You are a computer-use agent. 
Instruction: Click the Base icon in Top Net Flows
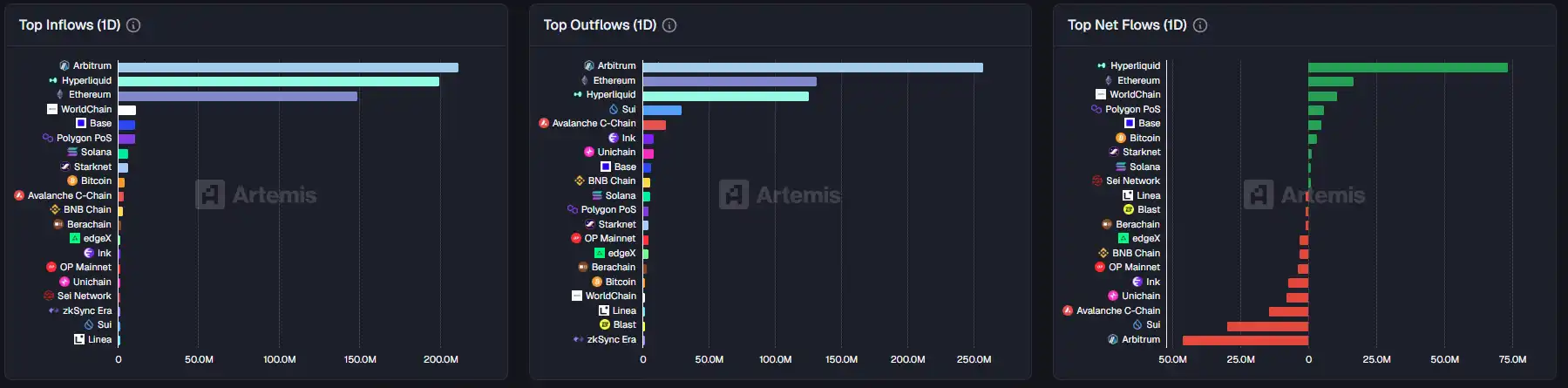coord(1130,123)
